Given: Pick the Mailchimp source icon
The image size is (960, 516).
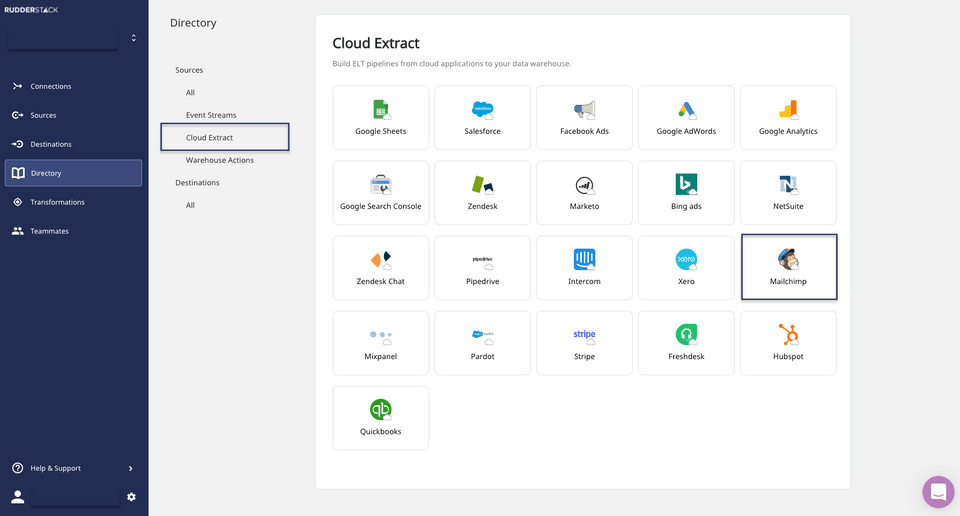Looking at the screenshot, I should tap(788, 260).
